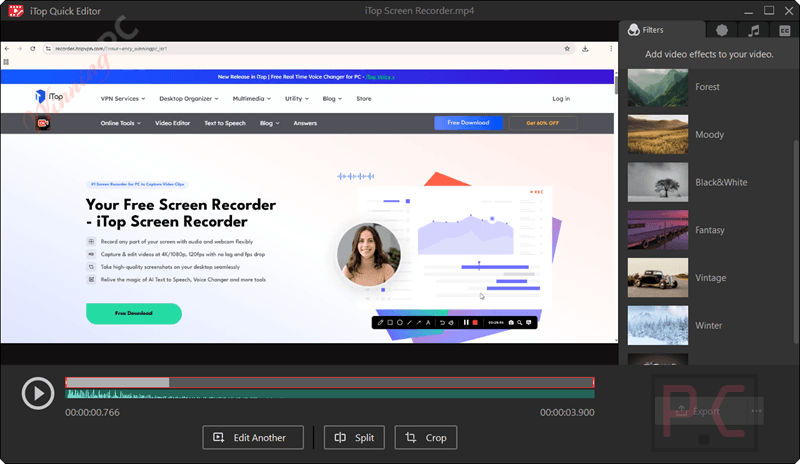800x464 pixels.
Task: Apply the Fantasy filter thumbnail
Action: pos(658,230)
